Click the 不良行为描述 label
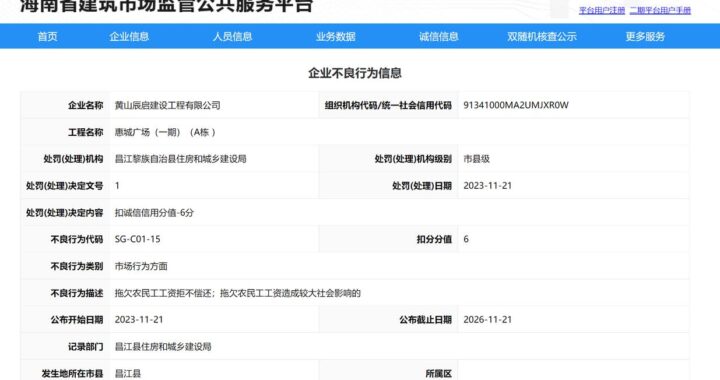Screen dimensions: 720x380 point(77,293)
